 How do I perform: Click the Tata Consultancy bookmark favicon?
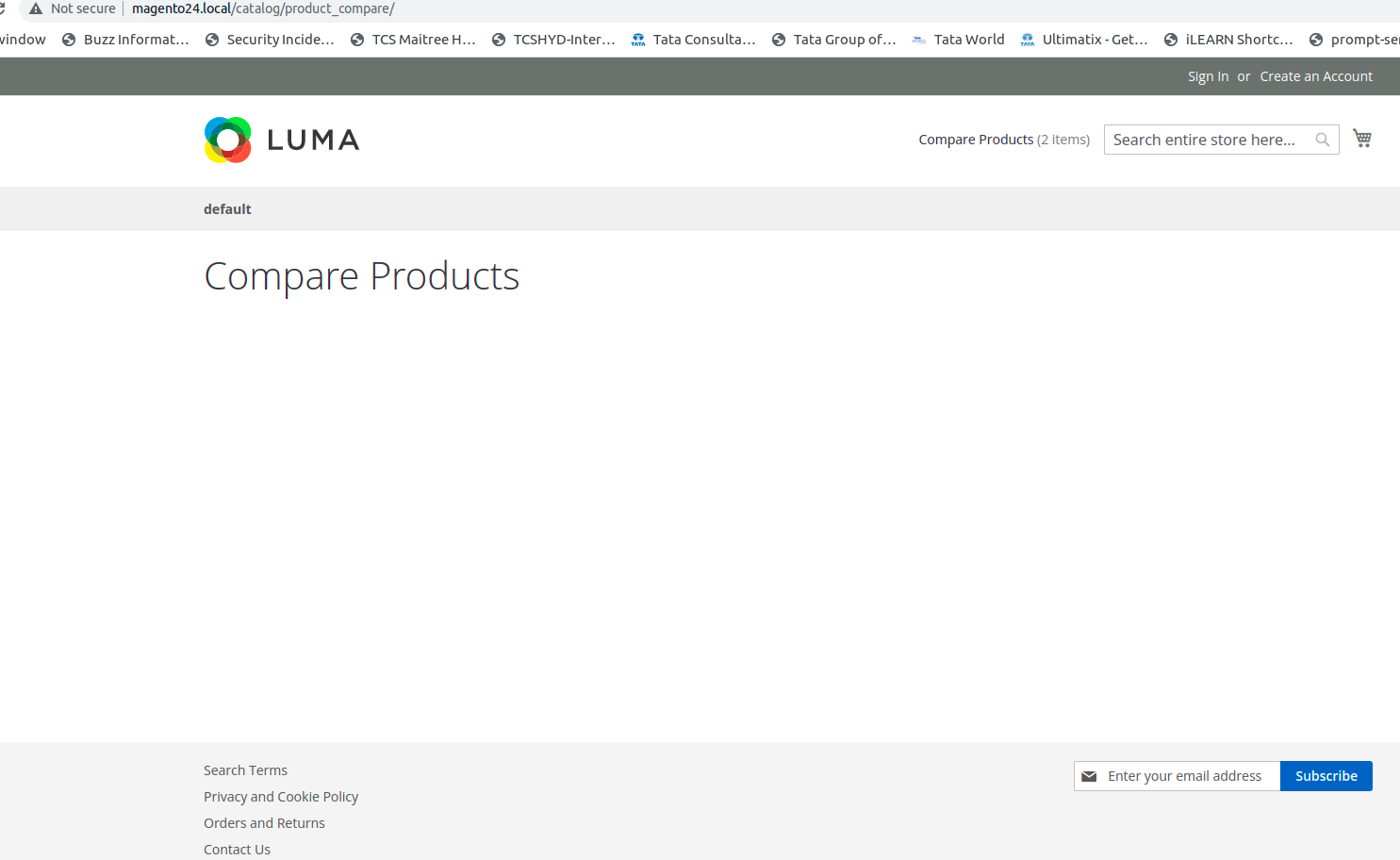[637, 40]
